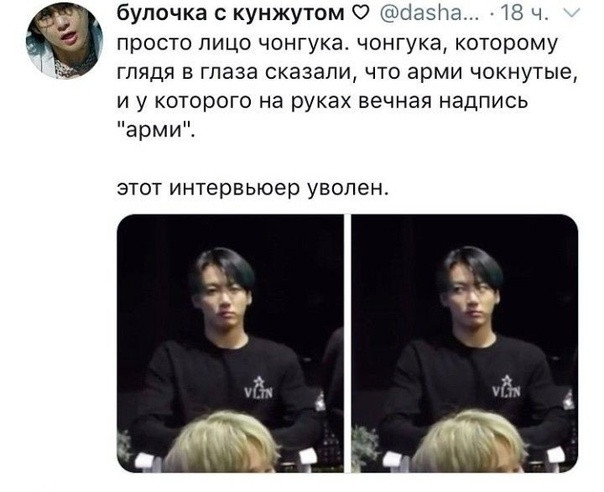604x492 pixels.
Task: Tap the VLTN logo in right photo
Action: tap(507, 386)
